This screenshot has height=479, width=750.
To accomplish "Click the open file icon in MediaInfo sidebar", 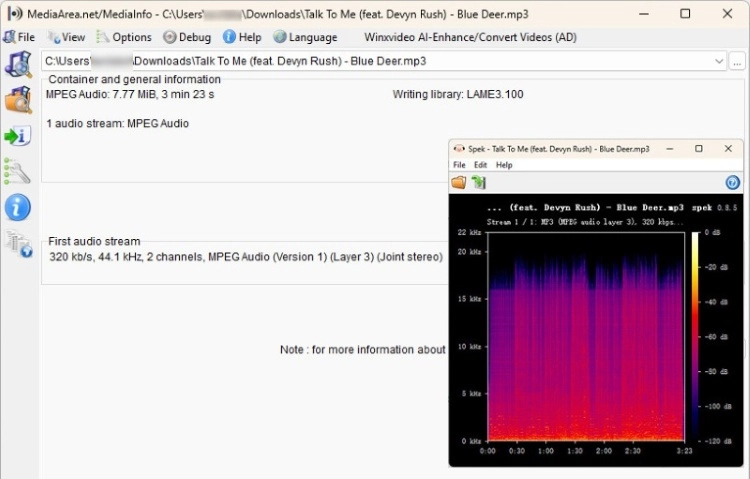I will click(18, 64).
